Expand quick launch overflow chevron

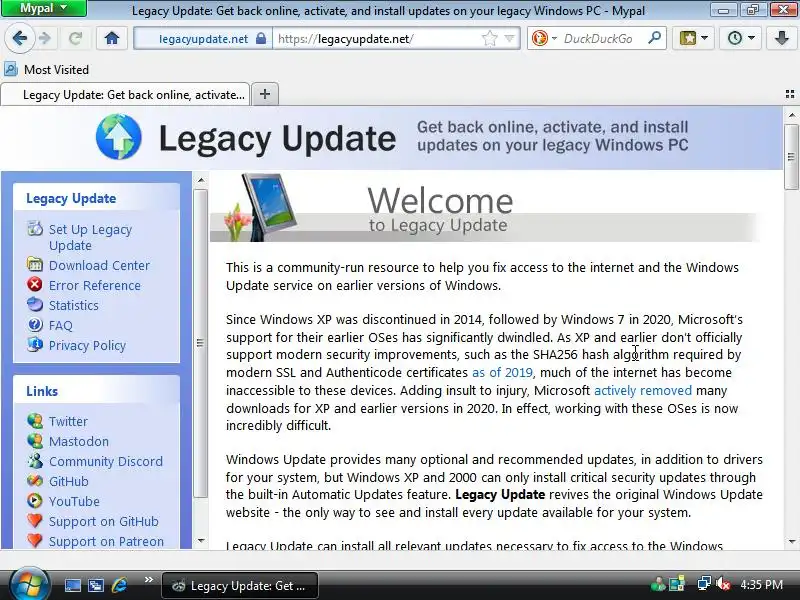(x=148, y=580)
